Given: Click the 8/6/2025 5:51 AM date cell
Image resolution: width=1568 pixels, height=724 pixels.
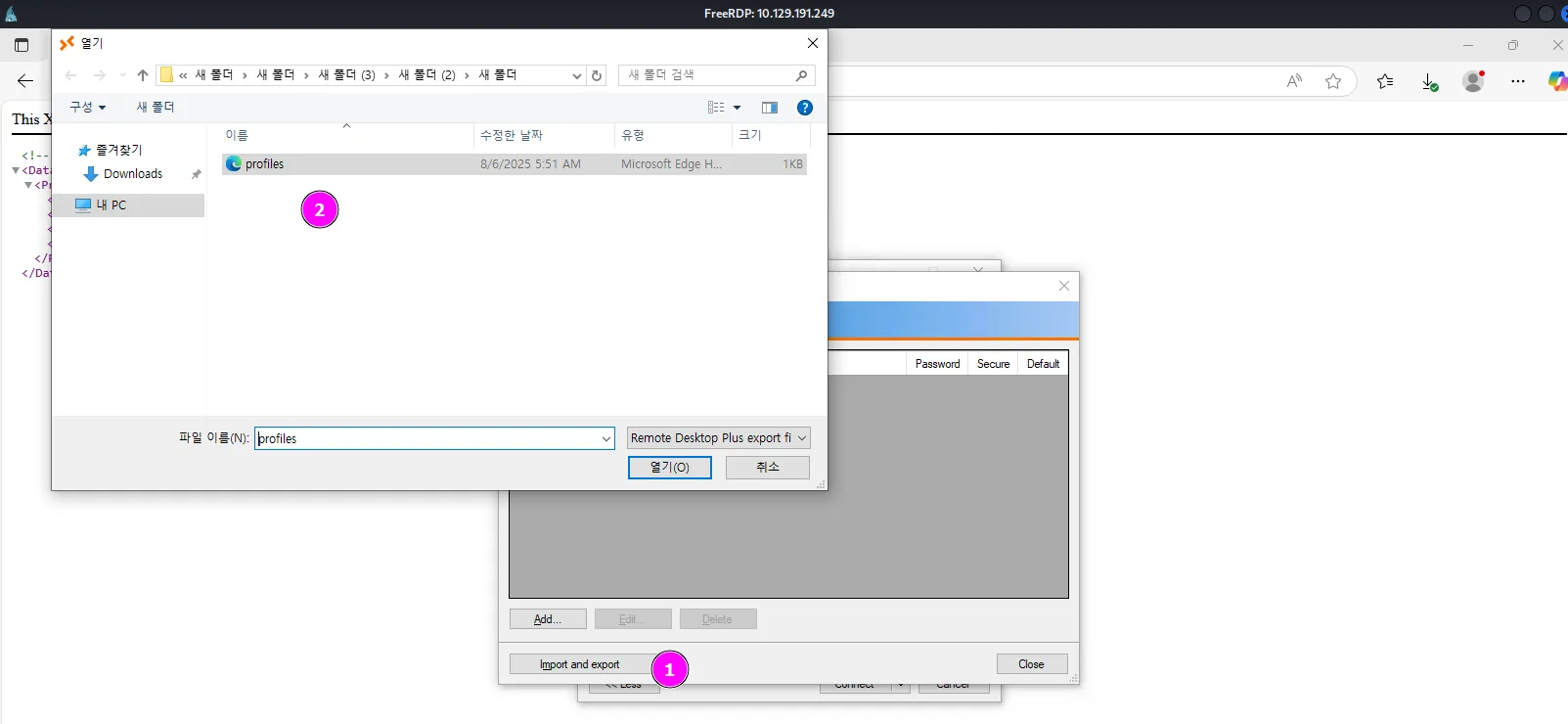Looking at the screenshot, I should tap(530, 164).
